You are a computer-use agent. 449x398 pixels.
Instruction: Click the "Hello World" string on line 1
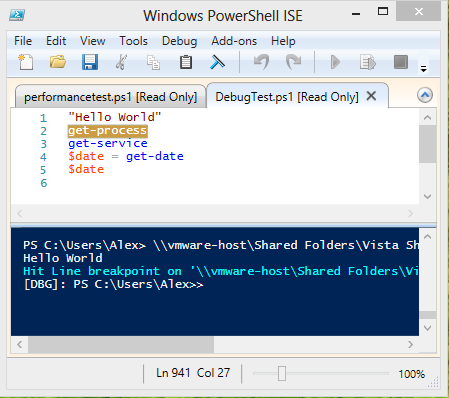point(115,117)
